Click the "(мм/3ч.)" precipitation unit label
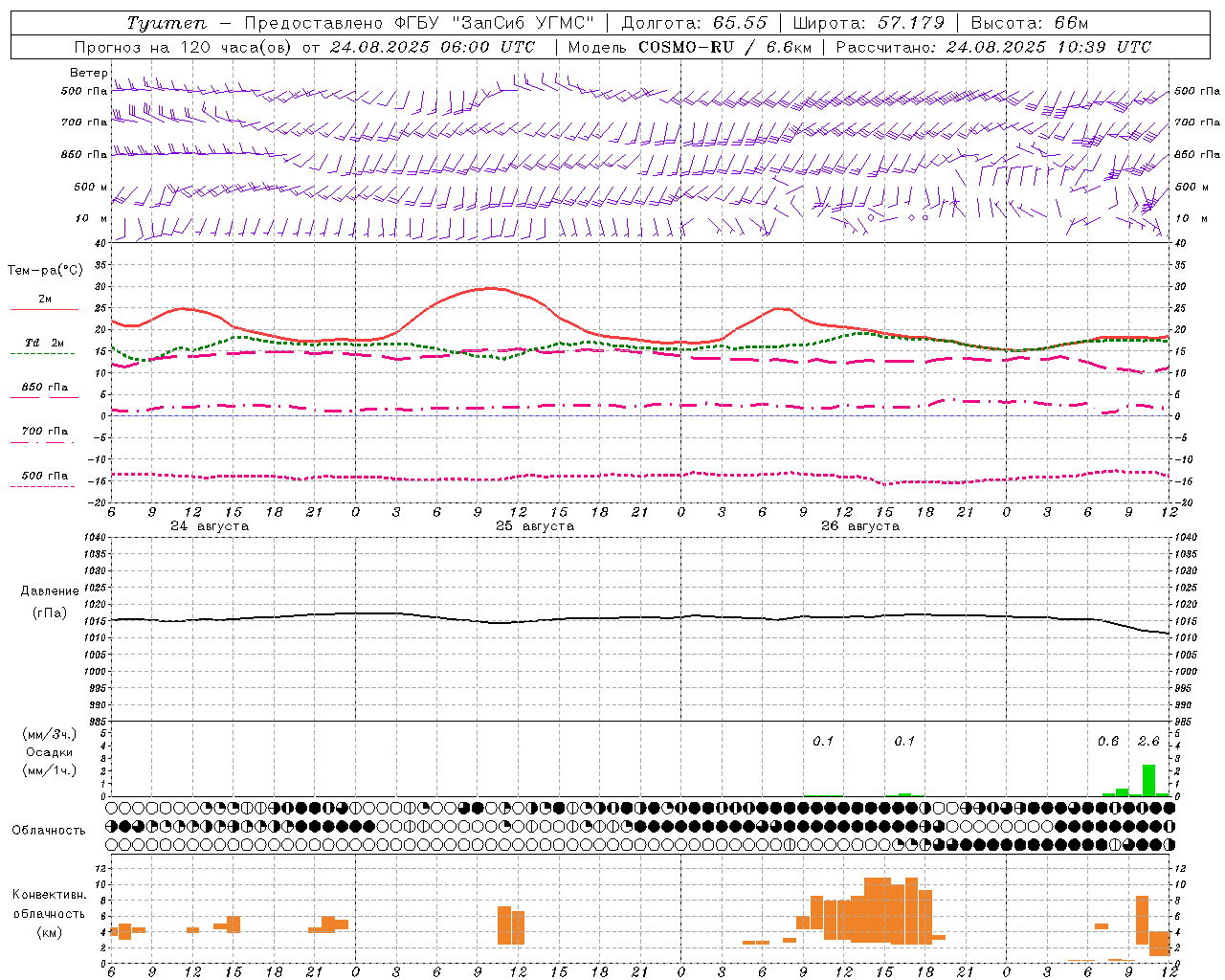This screenshot has width=1225, height=980. pos(50,734)
